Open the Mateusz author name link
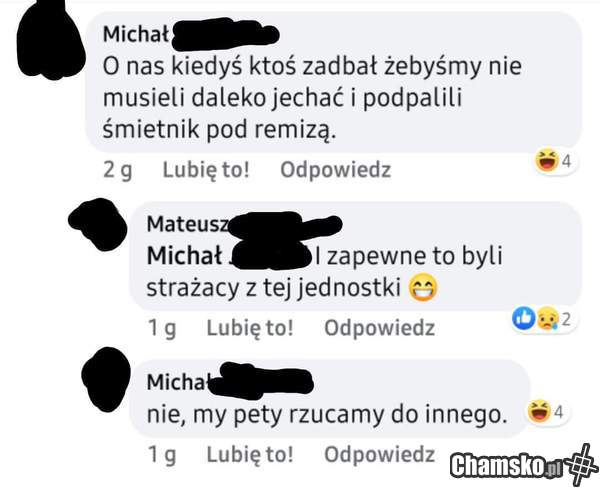Image resolution: width=600 pixels, height=493 pixels. click(x=188, y=224)
